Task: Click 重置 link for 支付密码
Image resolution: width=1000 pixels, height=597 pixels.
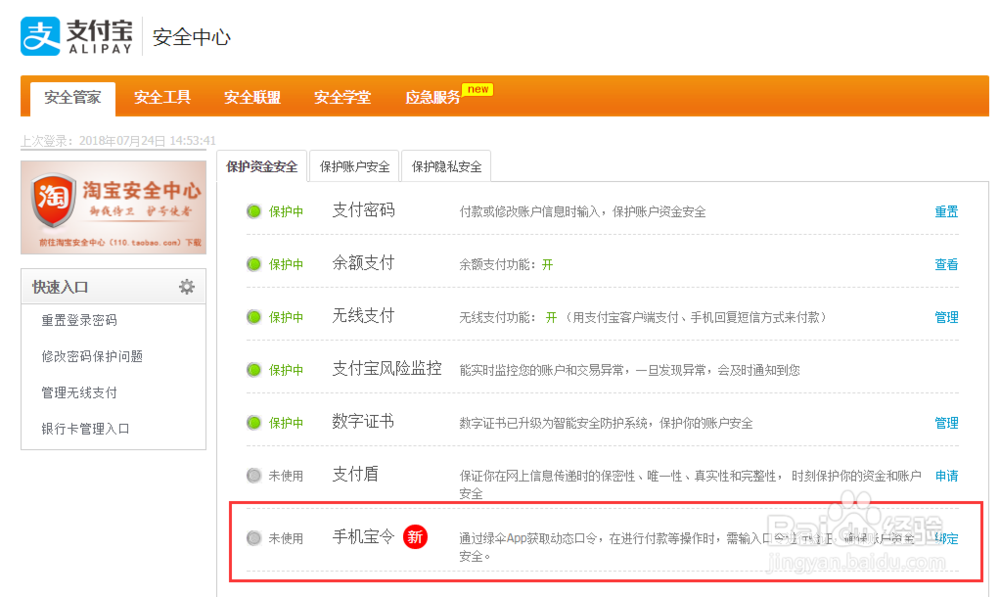Action: pyautogui.click(x=946, y=212)
